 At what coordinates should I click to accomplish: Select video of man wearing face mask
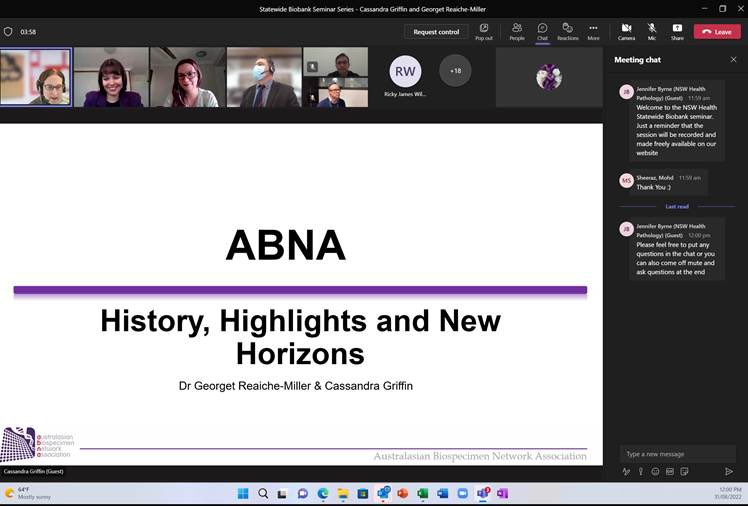tap(264, 77)
